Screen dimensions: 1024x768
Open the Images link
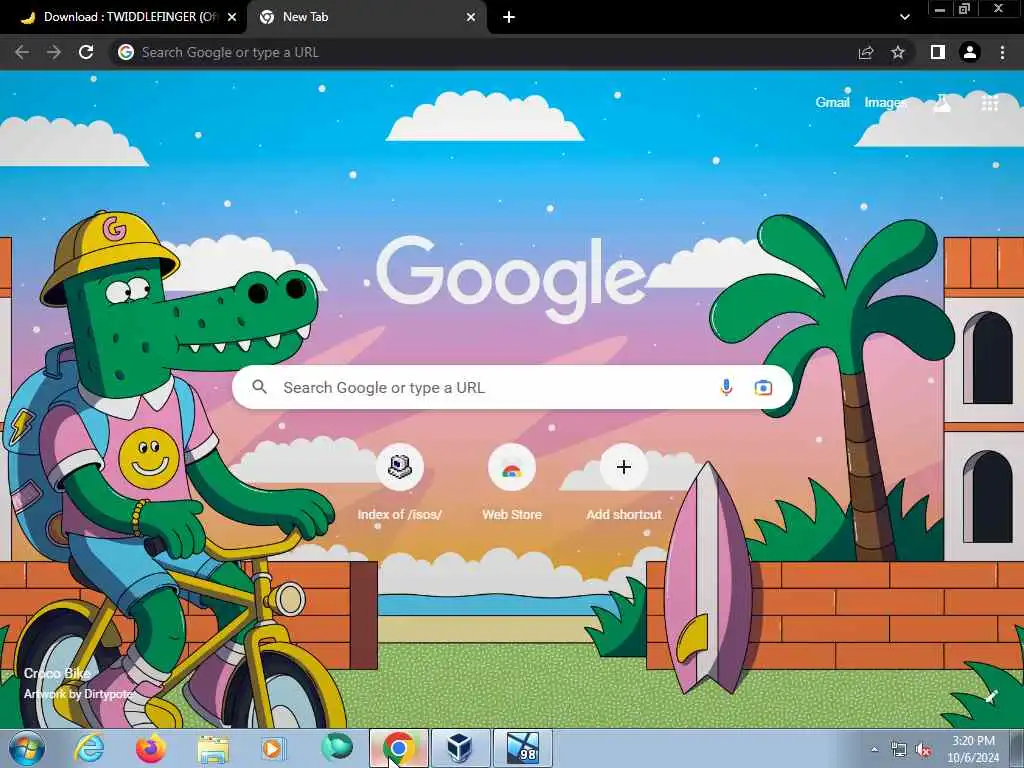(x=885, y=103)
